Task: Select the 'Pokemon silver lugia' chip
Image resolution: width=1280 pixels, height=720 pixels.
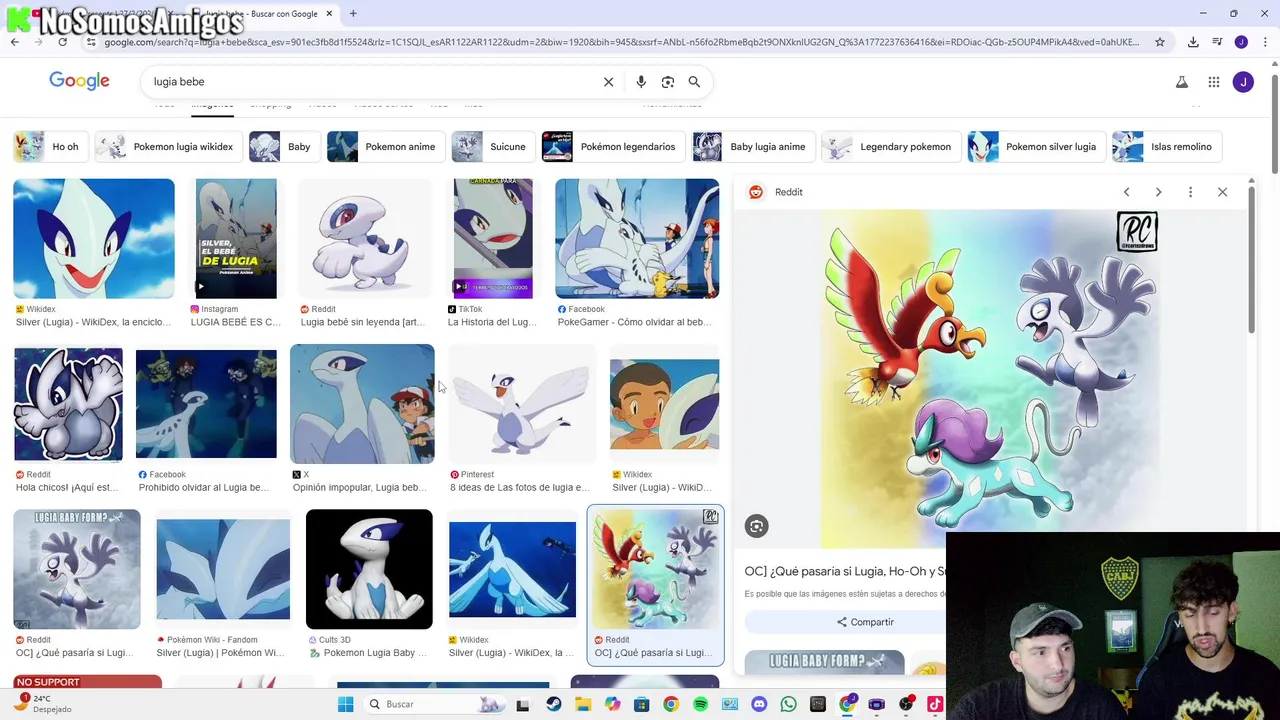Action: [1035, 147]
